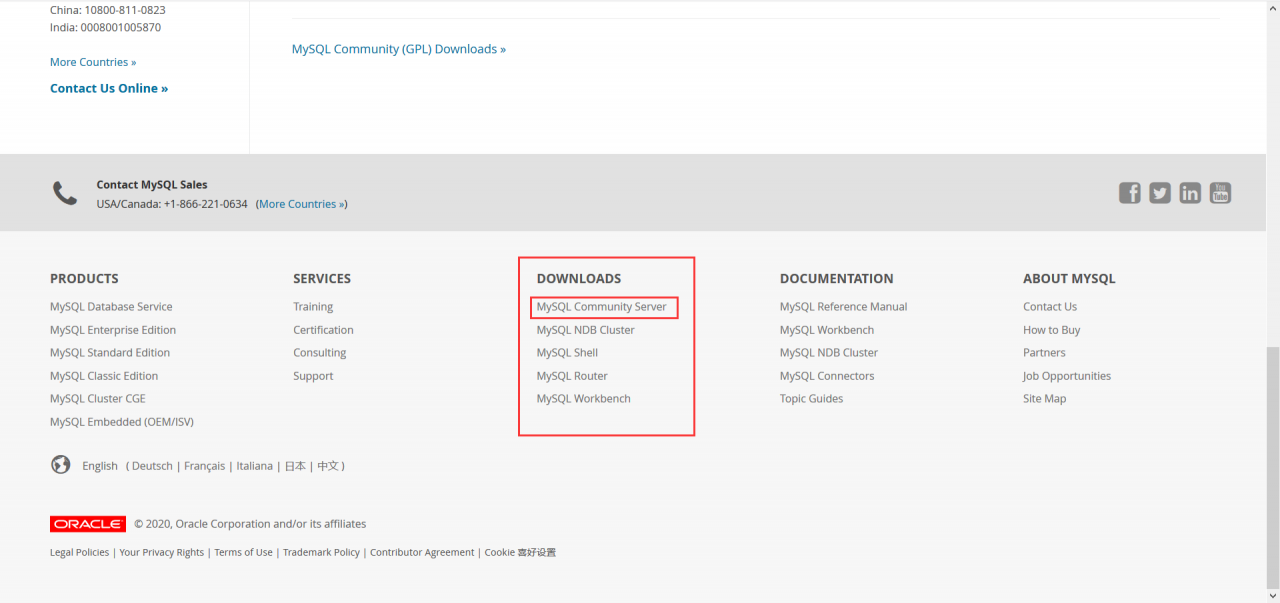Open More Countries link in sales bar

(x=302, y=204)
